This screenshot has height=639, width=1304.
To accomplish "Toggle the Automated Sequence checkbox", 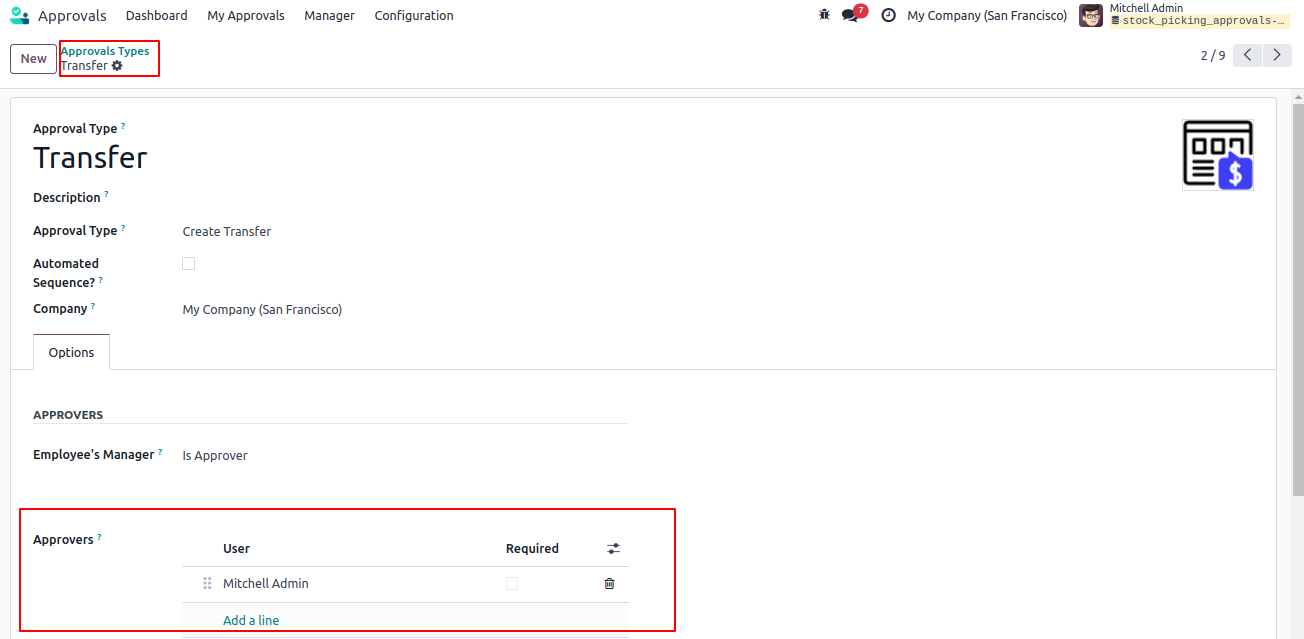I will 189,264.
